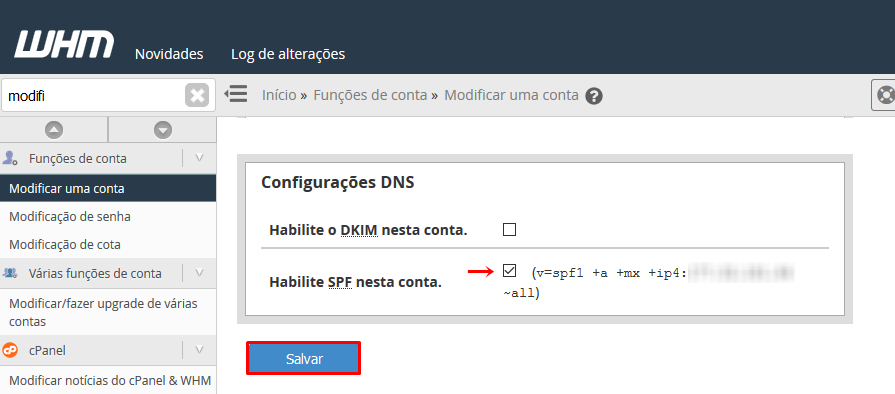Enable the DKIM checkbox
Viewport: 895px width, 394px height.
pos(509,230)
